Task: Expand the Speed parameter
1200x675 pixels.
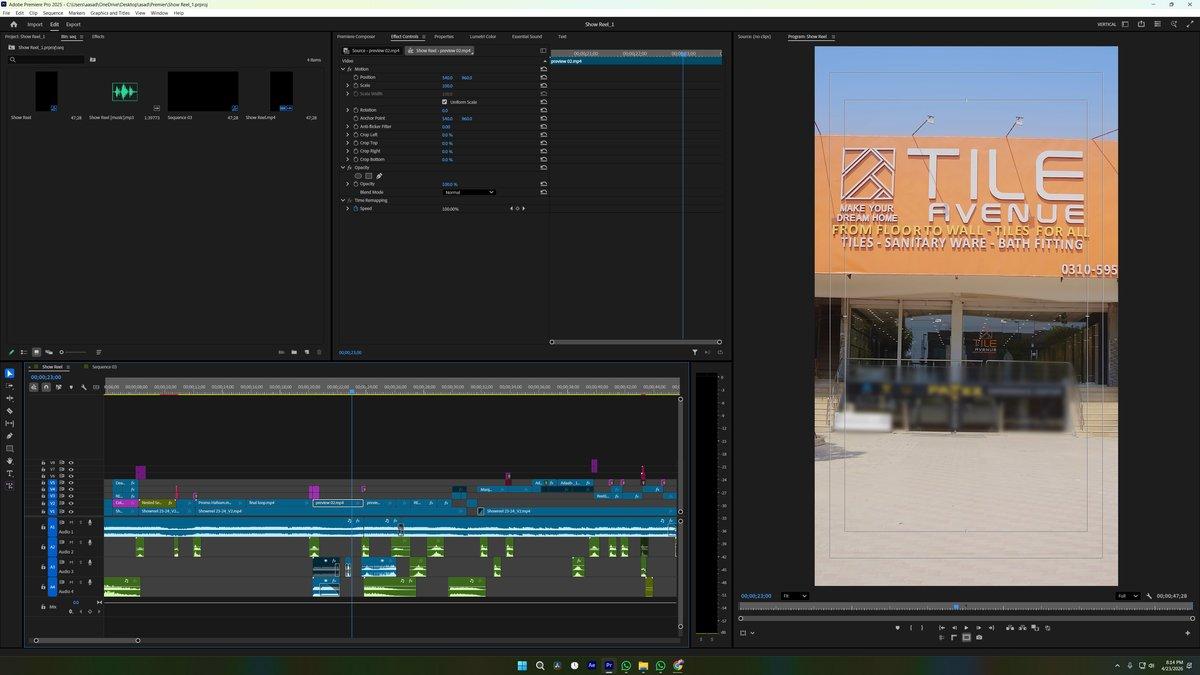Action: tap(348, 208)
